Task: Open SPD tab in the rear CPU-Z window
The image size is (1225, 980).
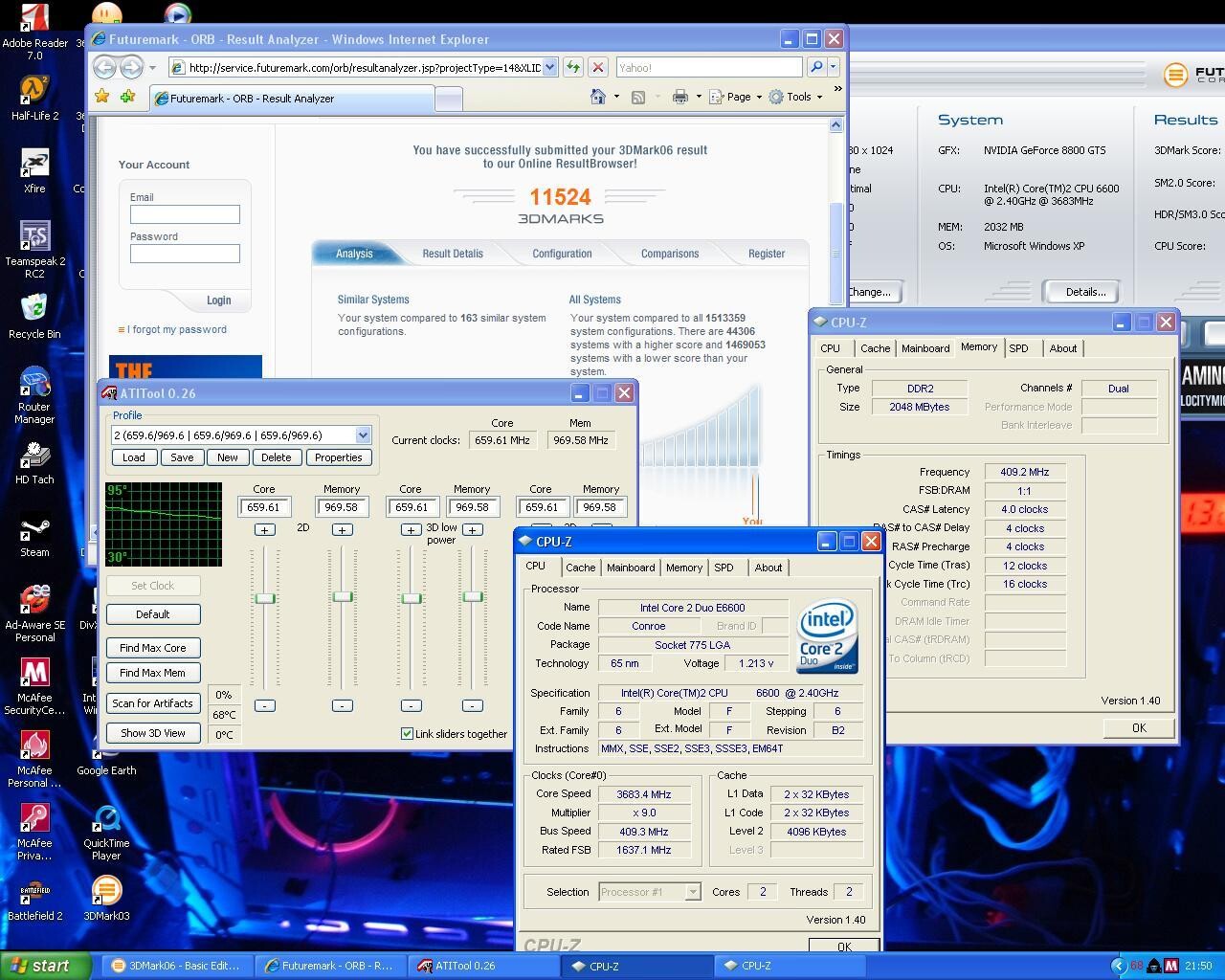Action: [x=1018, y=348]
